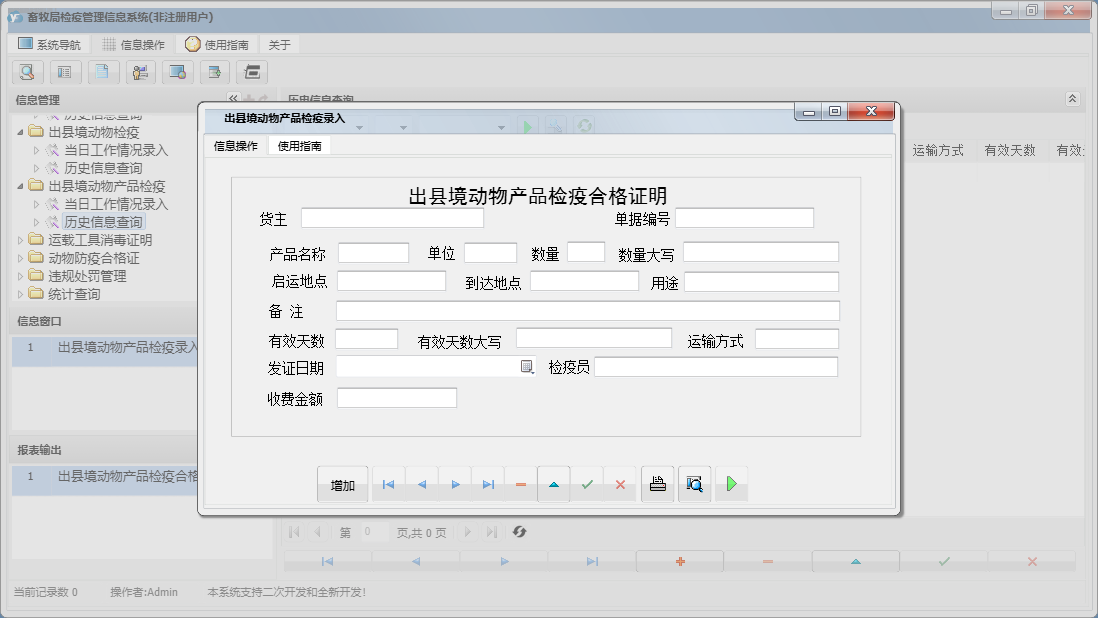Open the calendar picker for 发证日期

[x=527, y=367]
